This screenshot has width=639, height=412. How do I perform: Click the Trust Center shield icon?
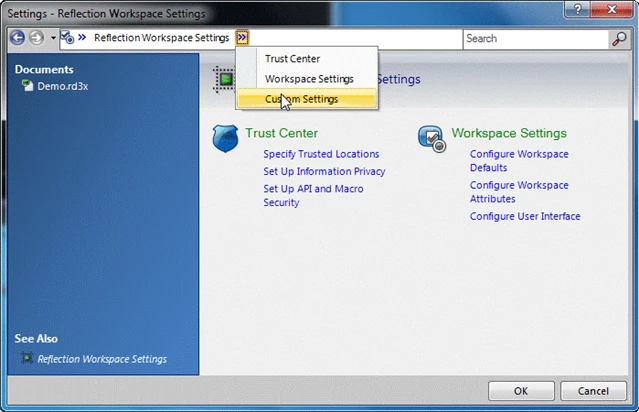point(225,139)
